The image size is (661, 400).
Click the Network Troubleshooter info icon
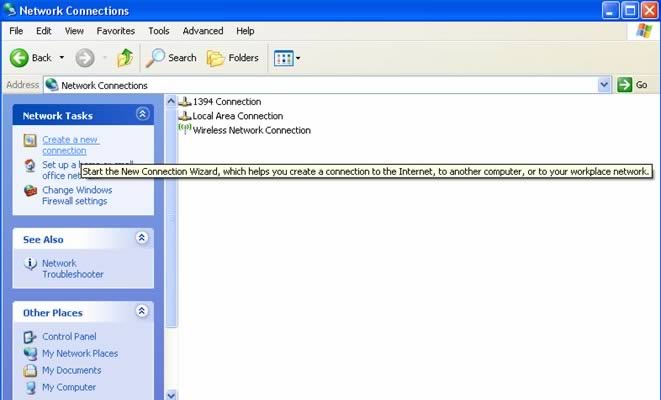click(x=30, y=264)
